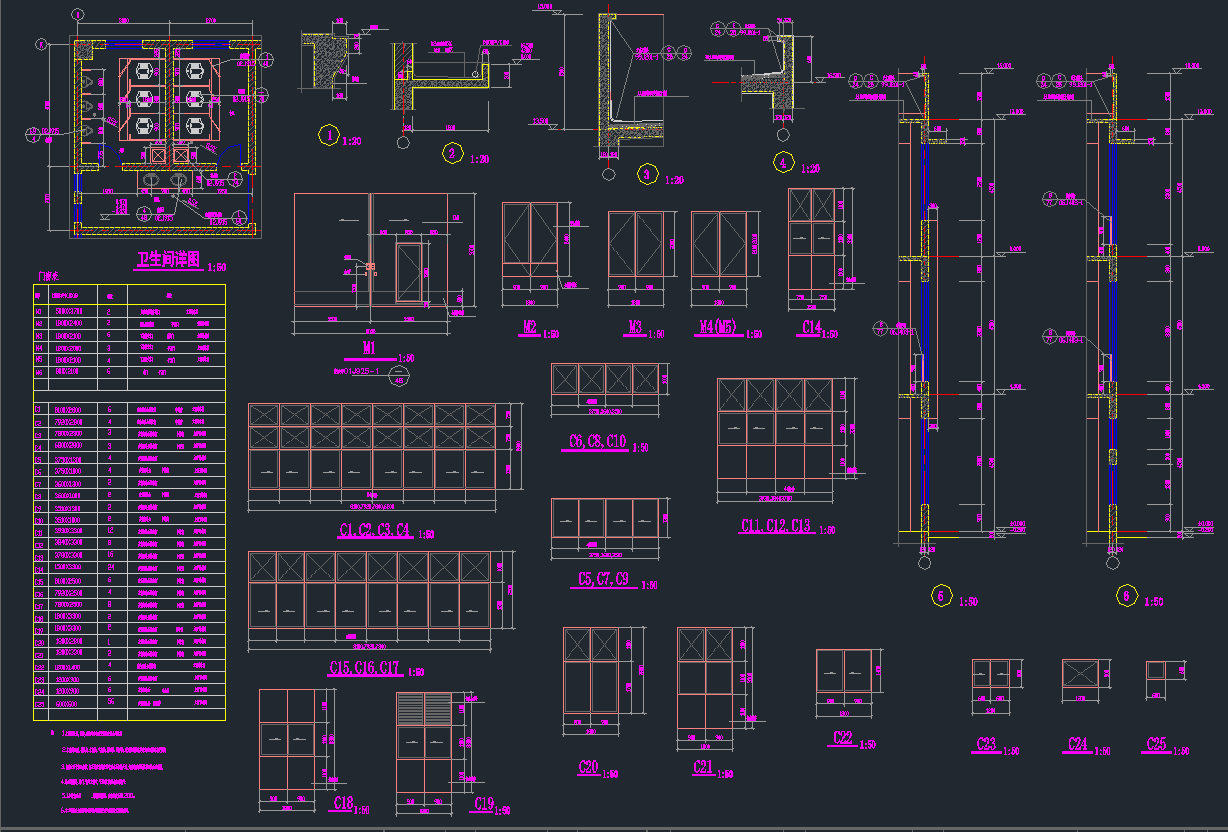Image resolution: width=1228 pixels, height=832 pixels.
Task: Select the M3 door label
Action: 634,328
